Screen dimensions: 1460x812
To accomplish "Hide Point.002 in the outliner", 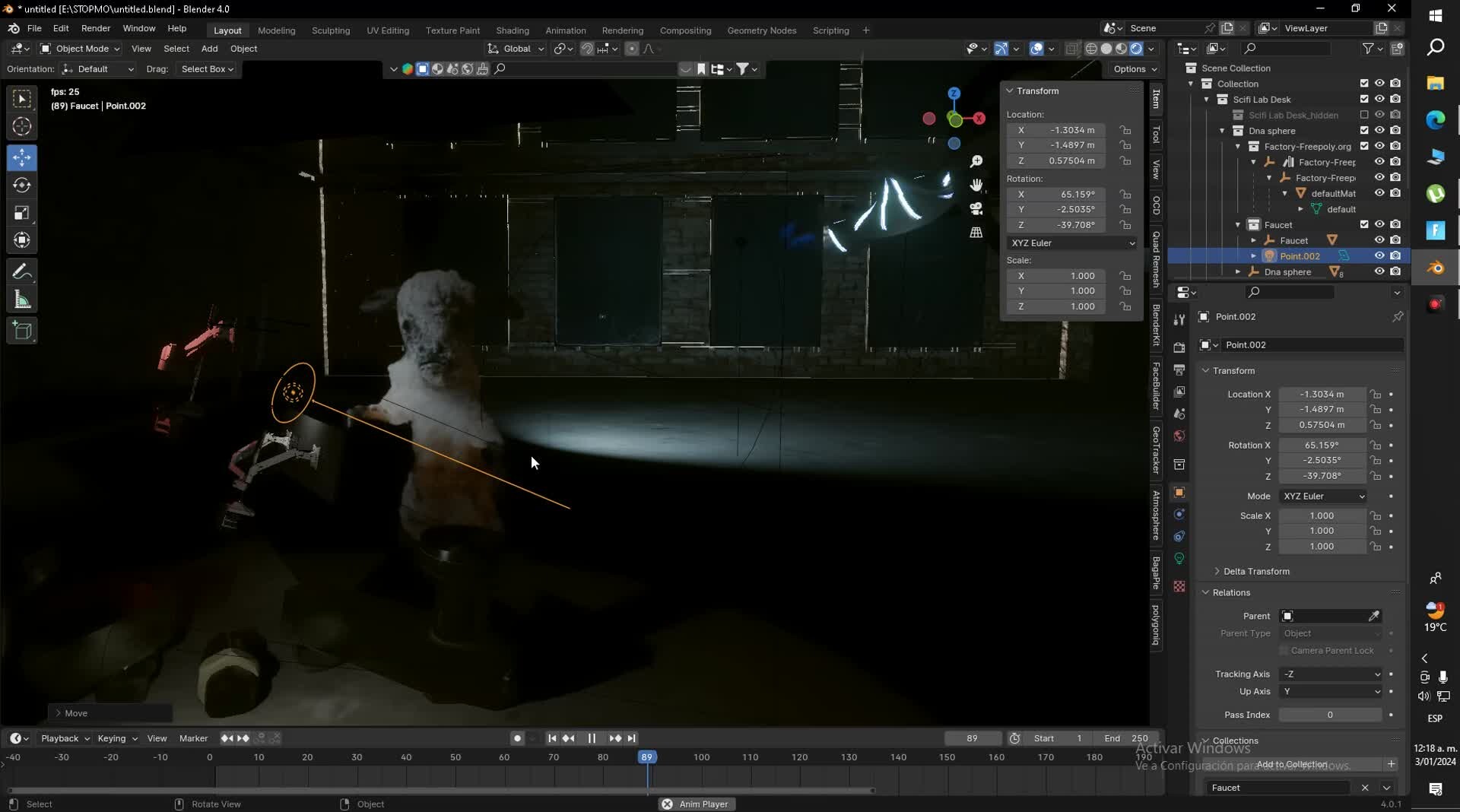I will [x=1379, y=255].
